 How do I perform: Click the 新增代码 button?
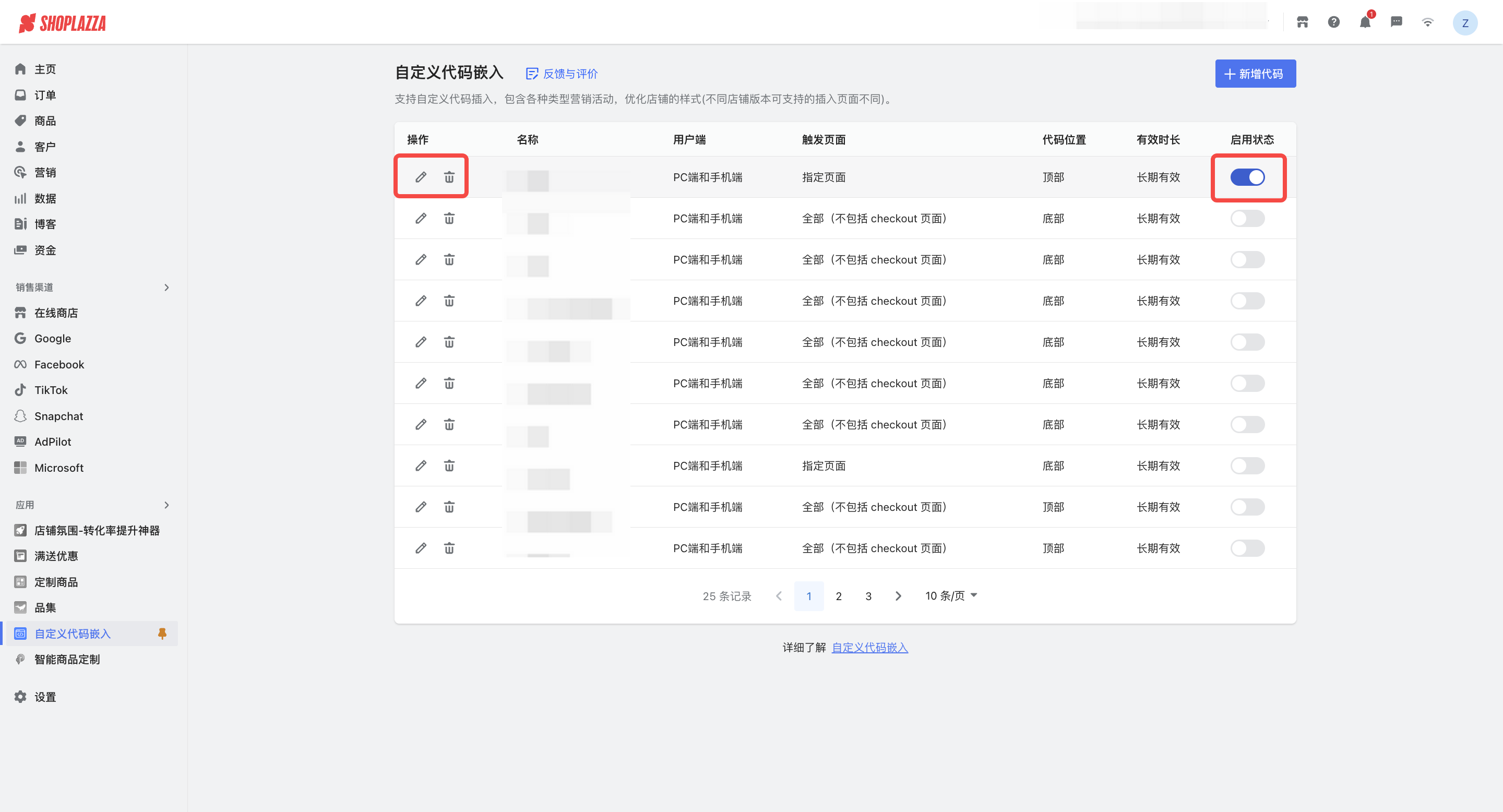point(1255,74)
